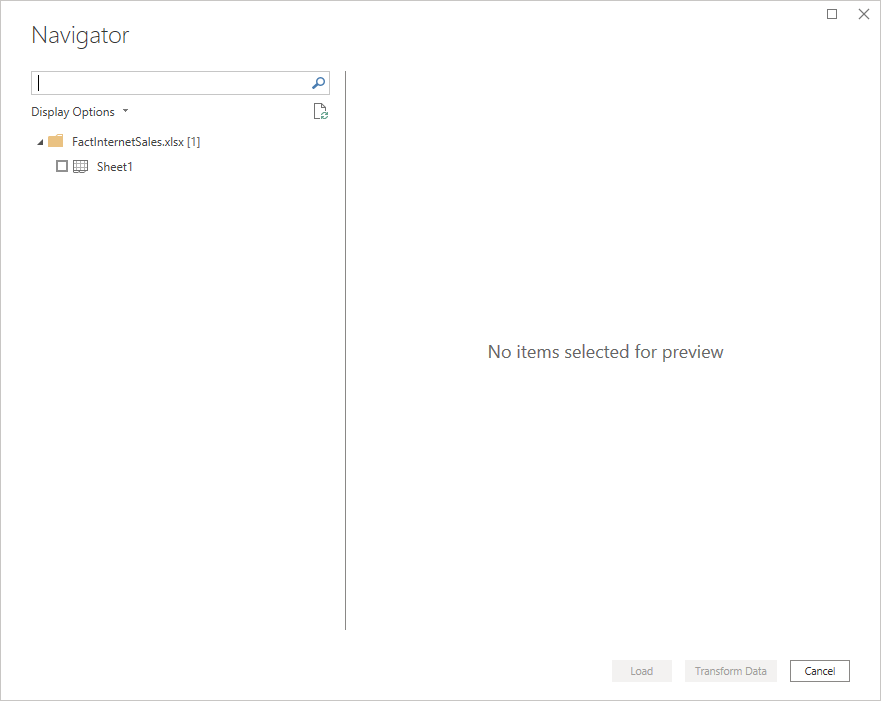
Task: Toggle the Sheet1 selection box
Action: [62, 166]
